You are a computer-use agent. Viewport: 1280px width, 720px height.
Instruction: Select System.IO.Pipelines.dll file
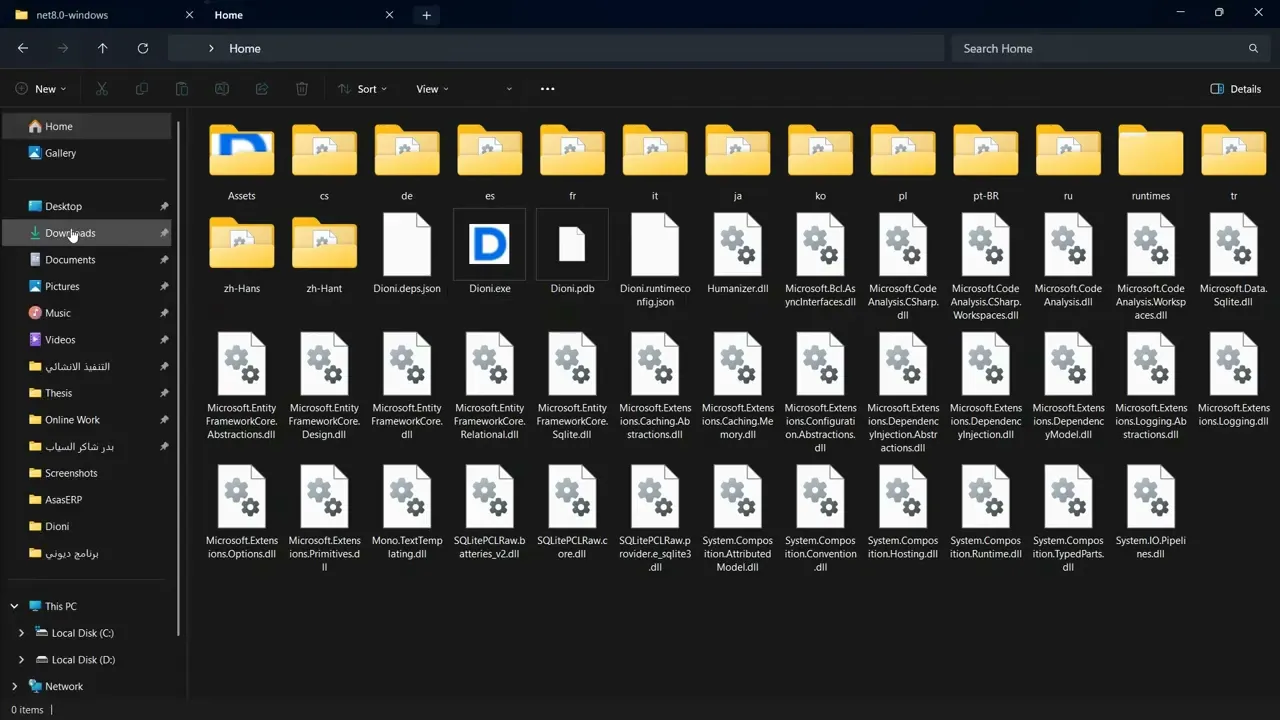pyautogui.click(x=1151, y=512)
